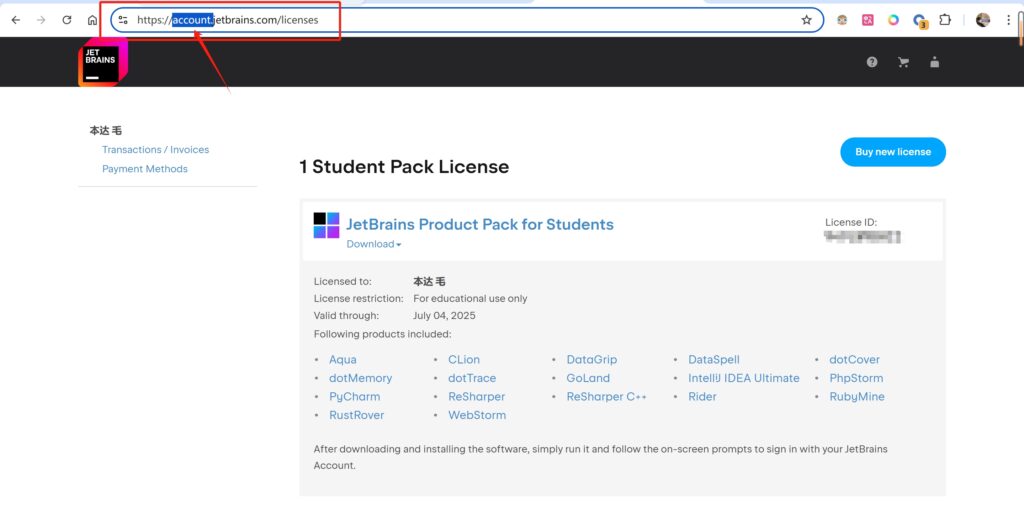
Task: Go to browser home page icon
Action: click(x=93, y=20)
